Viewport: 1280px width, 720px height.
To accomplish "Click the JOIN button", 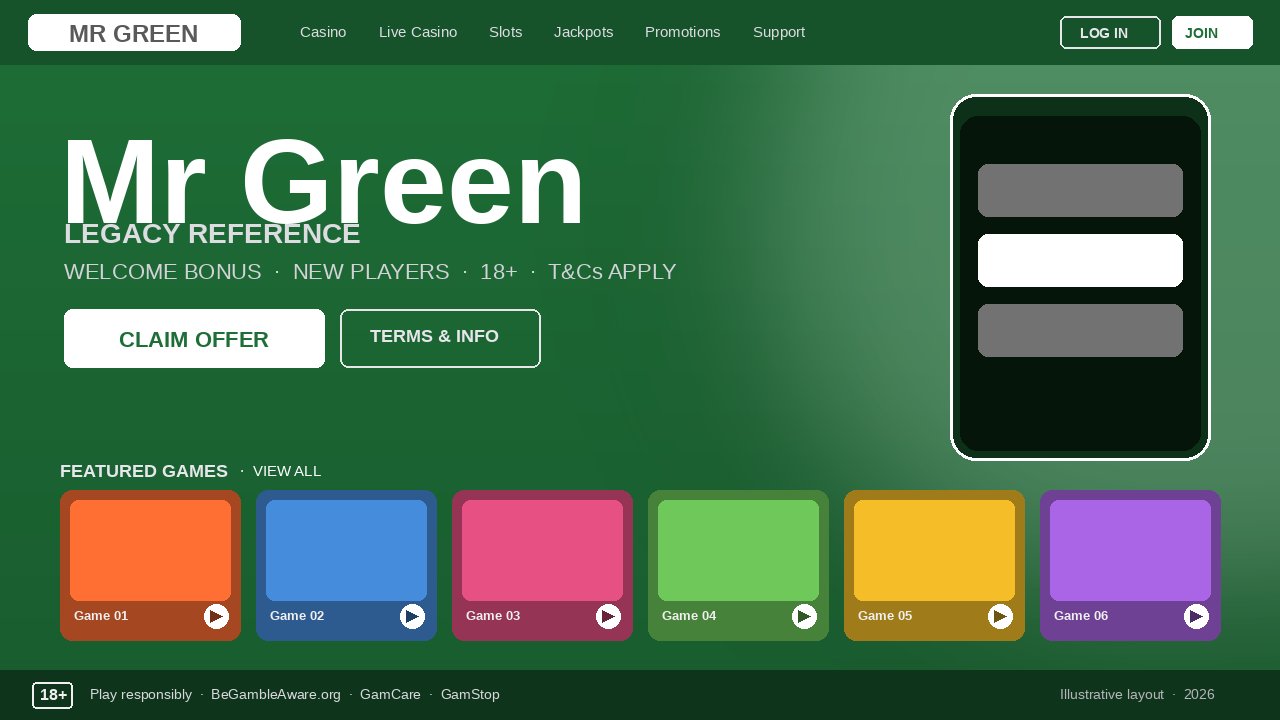I will 1212,32.
